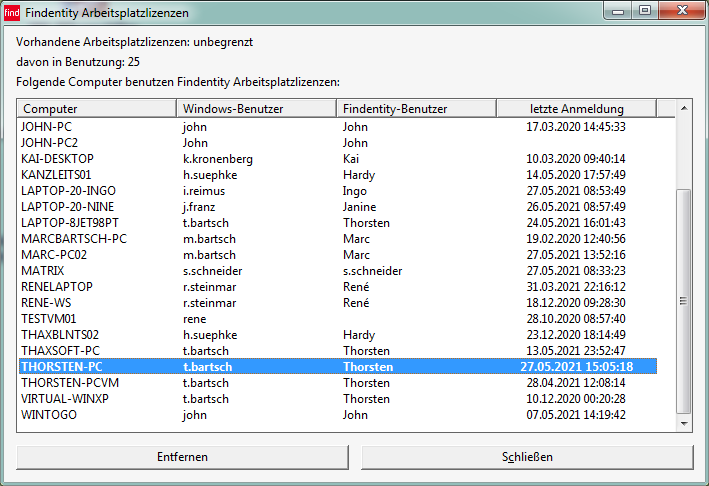Sort by letzte Anmeldung column header
Viewport: 709px width, 486px height.
[577, 109]
